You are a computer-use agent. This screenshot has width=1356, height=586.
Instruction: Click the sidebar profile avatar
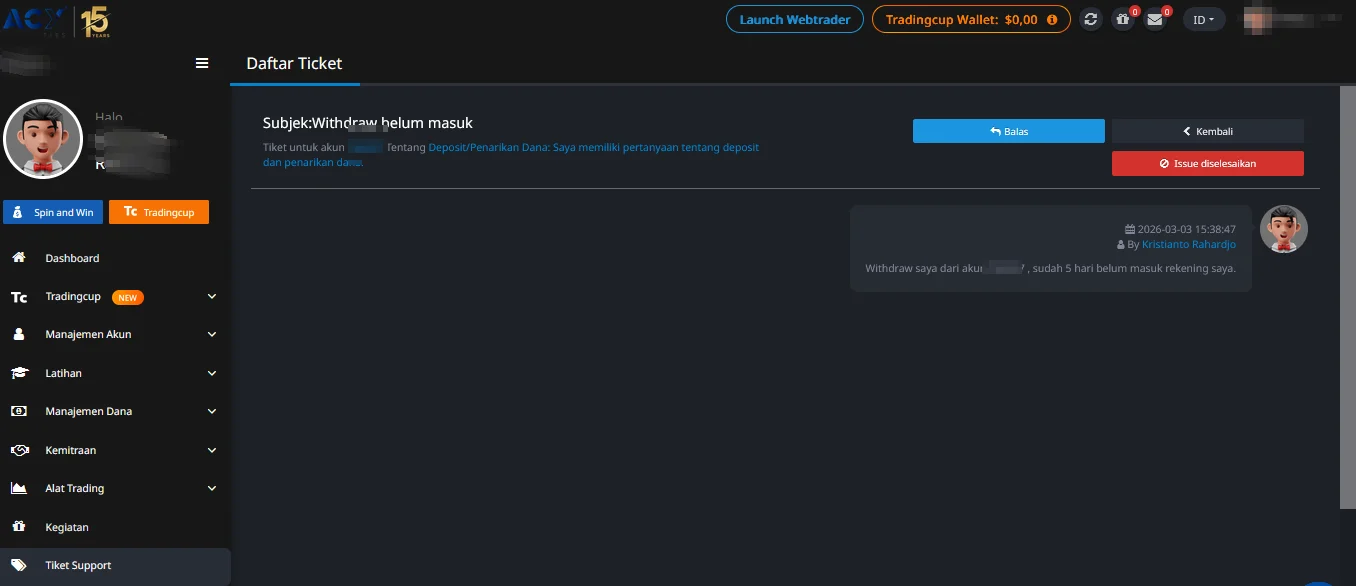43,139
